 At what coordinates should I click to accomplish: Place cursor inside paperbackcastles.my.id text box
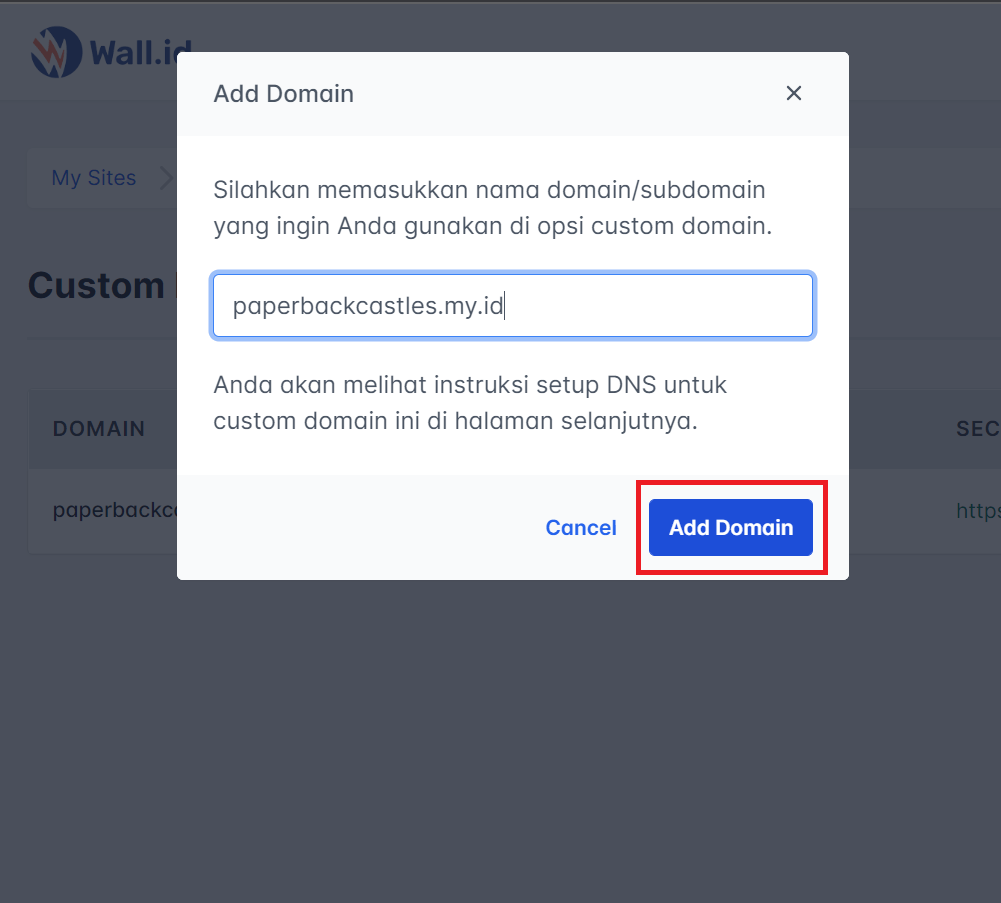pos(512,305)
